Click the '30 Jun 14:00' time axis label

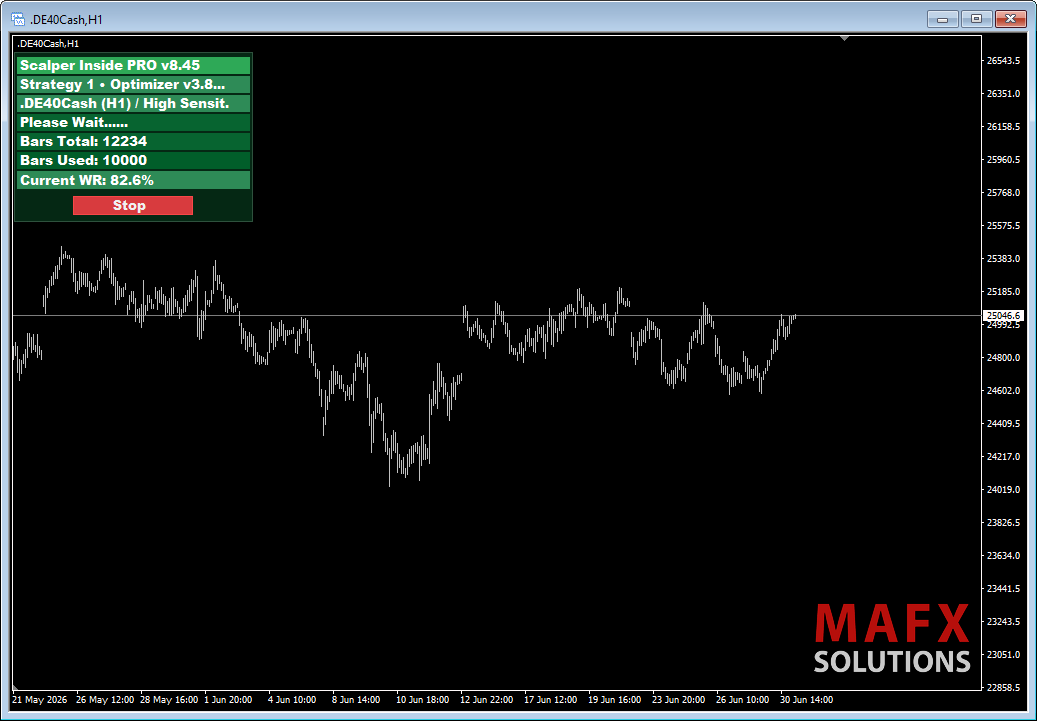coord(806,700)
